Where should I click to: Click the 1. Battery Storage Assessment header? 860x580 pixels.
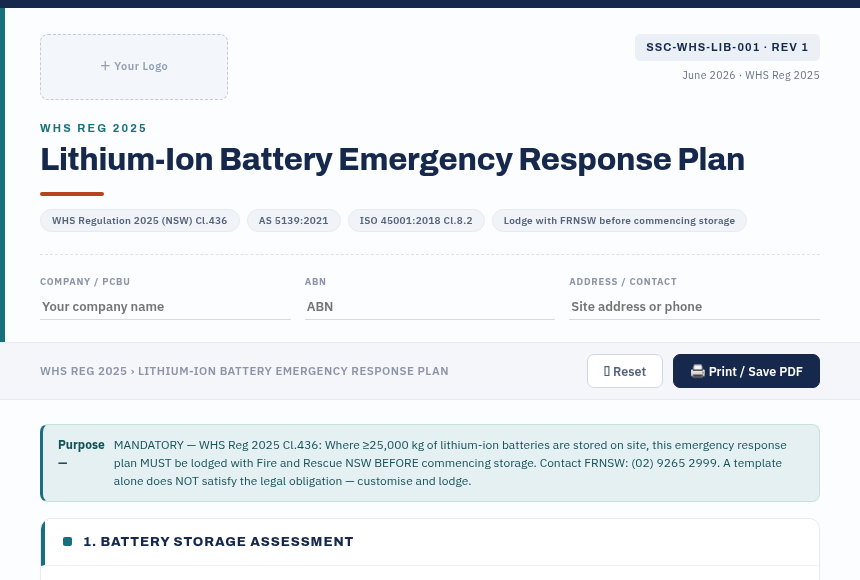(430, 542)
